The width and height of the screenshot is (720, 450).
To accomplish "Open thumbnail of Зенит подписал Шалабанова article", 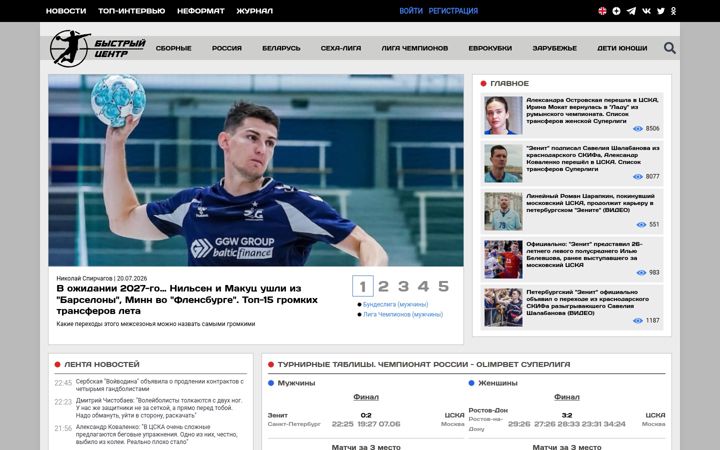I will pos(503,163).
